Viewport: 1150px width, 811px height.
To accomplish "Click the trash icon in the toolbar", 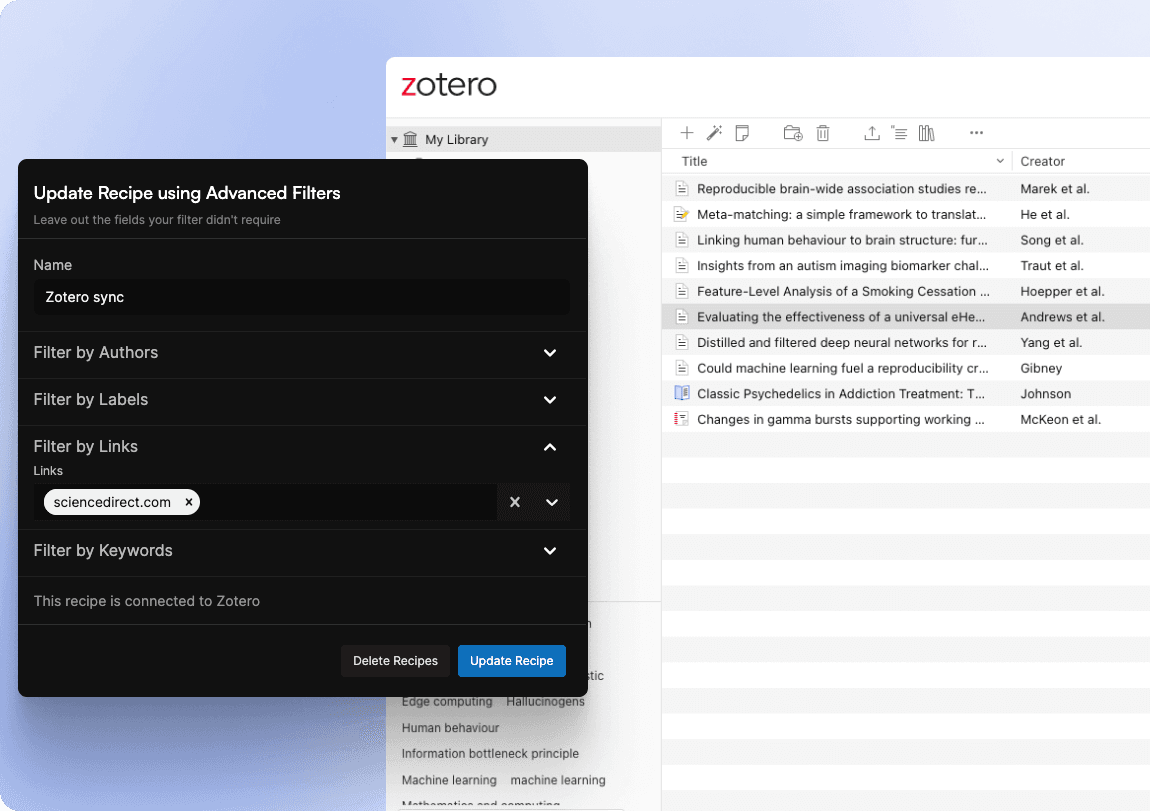I will click(822, 132).
